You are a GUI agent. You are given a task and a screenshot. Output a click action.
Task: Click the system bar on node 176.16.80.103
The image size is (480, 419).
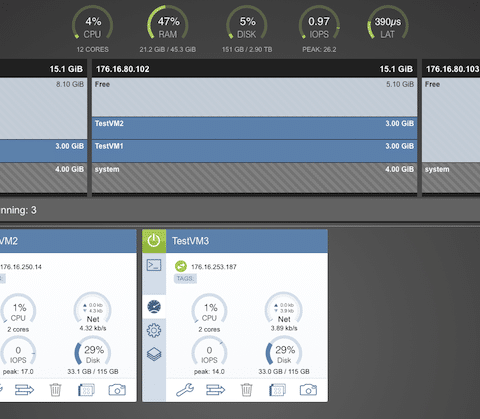(x=451, y=178)
